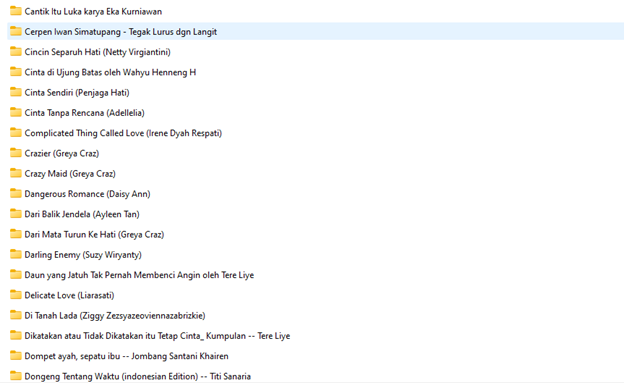Select the folder icon beside Cantik Itu Luka
This screenshot has height=383, width=624.
[16, 11]
